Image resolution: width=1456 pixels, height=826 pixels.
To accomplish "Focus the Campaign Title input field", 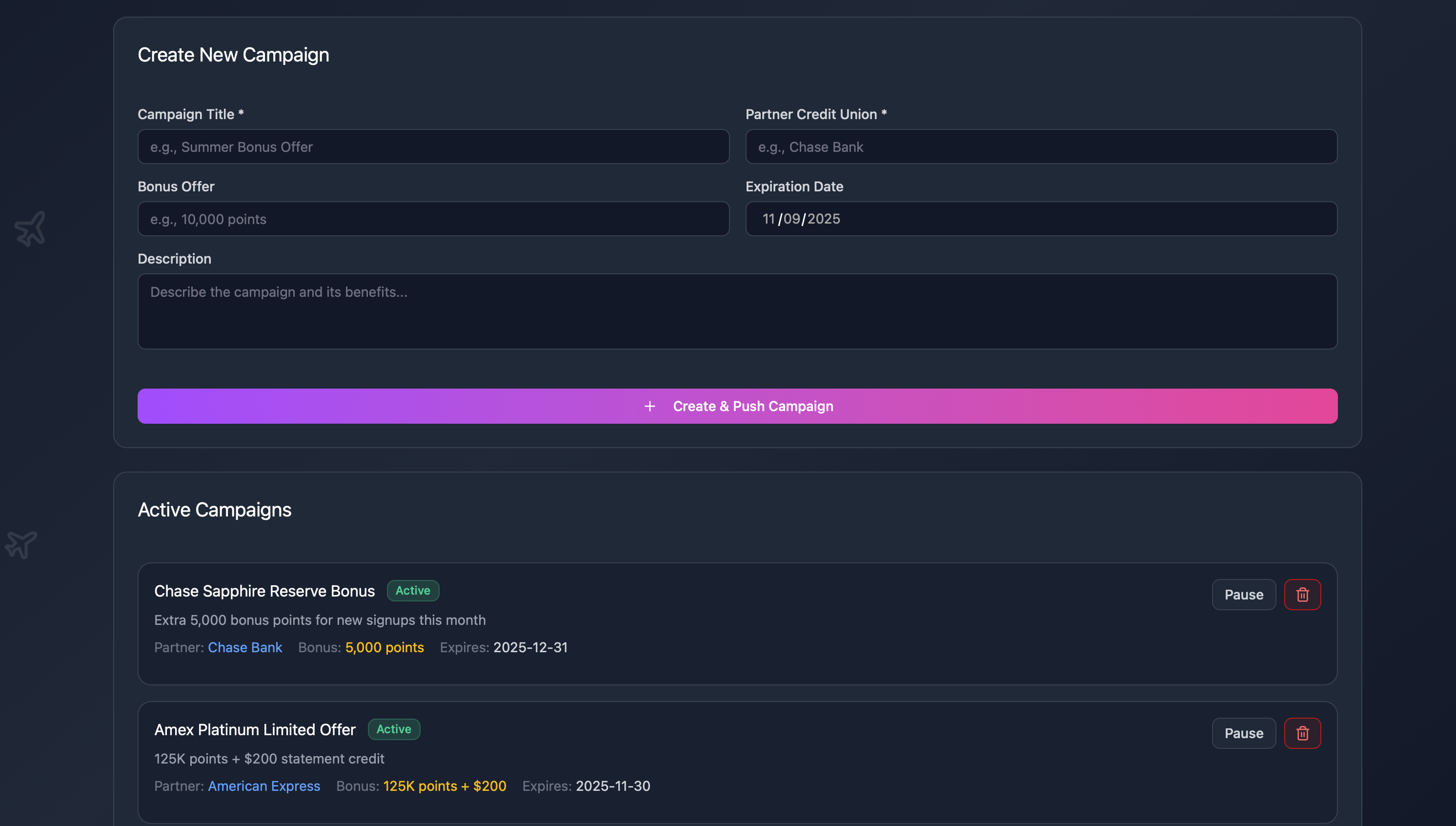I will point(433,147).
